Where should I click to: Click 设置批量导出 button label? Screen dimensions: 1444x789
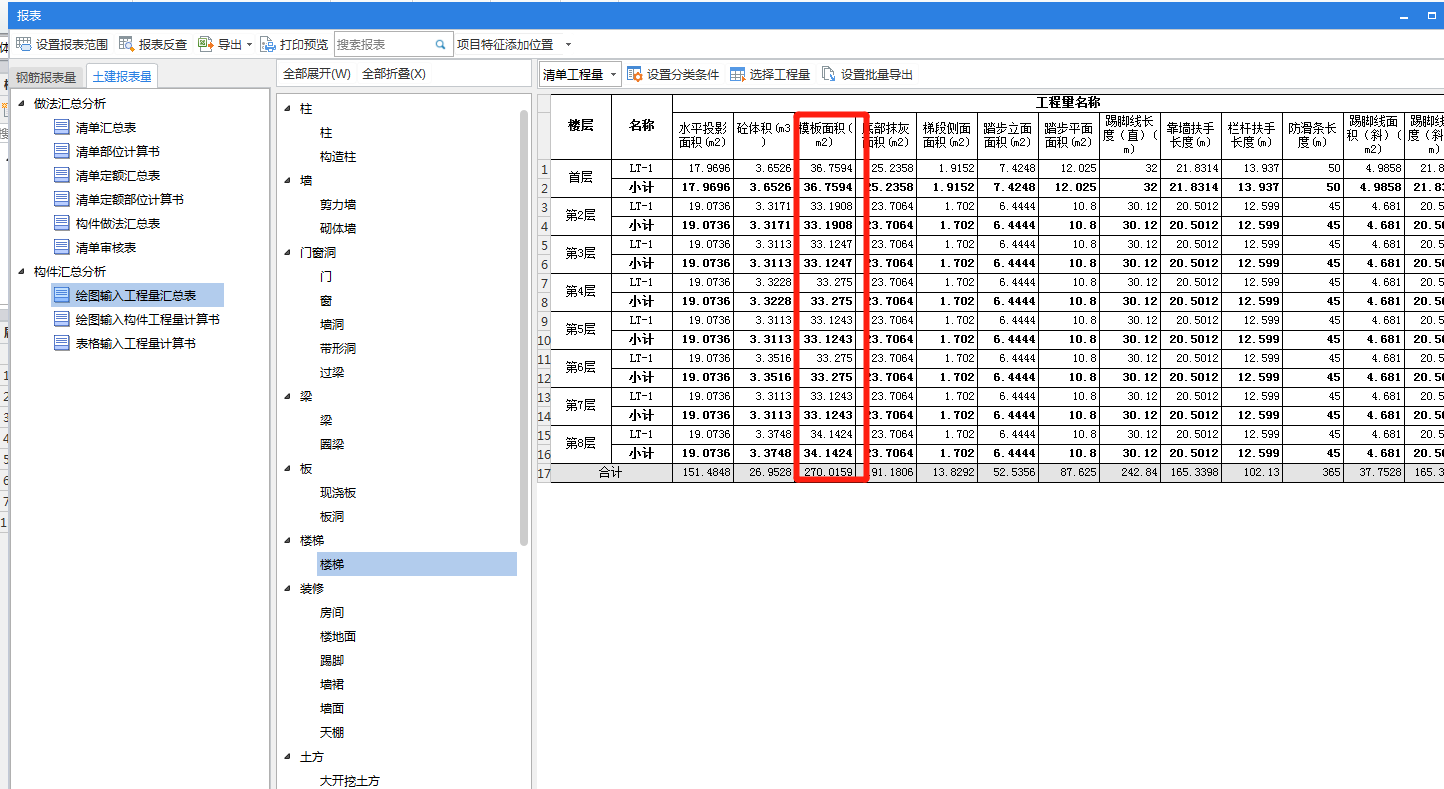tap(877, 74)
